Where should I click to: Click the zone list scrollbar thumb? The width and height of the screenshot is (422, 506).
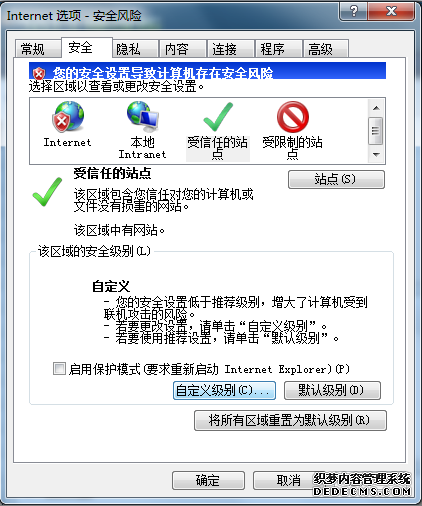point(376,131)
